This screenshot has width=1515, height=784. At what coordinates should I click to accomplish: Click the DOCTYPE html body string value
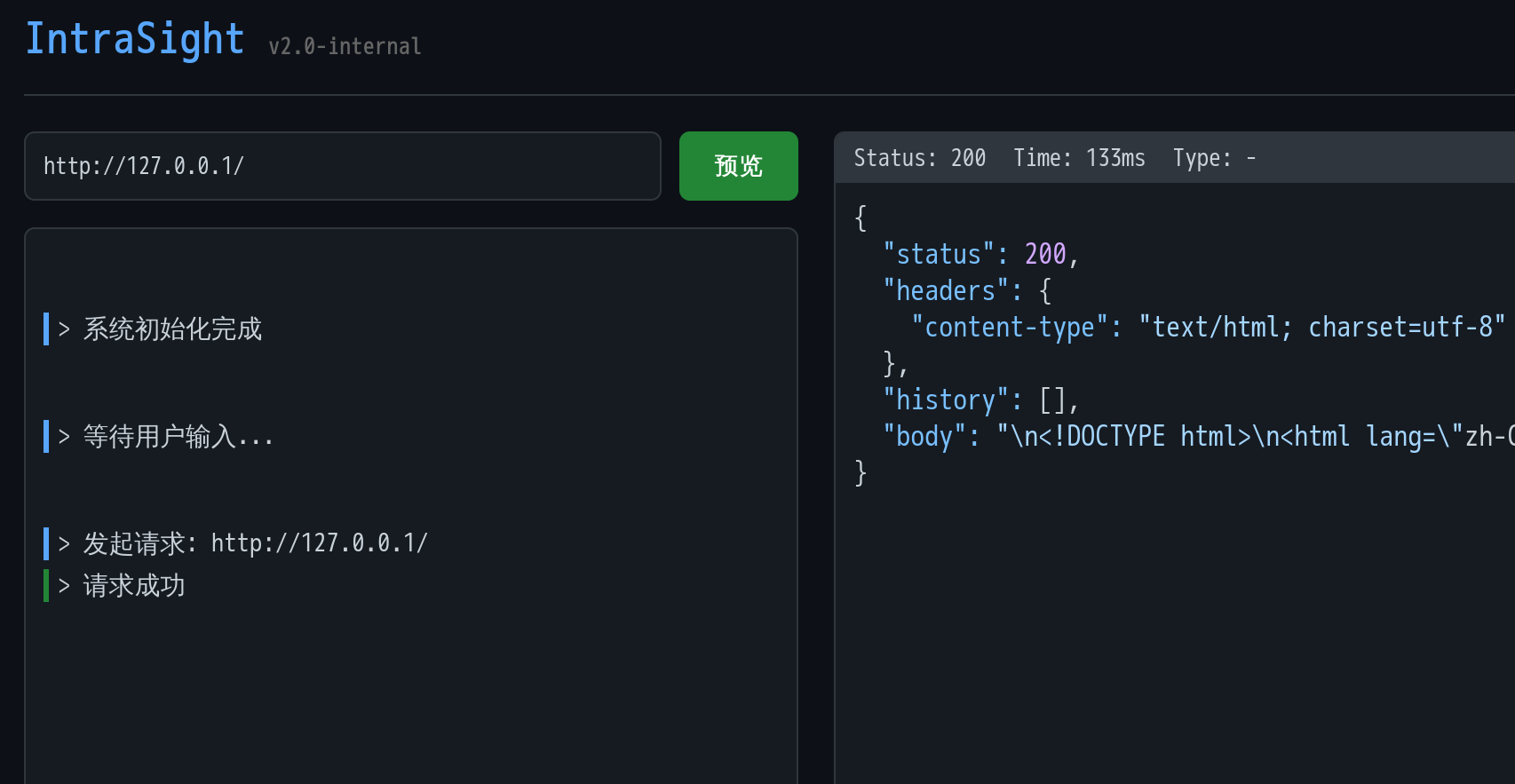pos(1252,437)
